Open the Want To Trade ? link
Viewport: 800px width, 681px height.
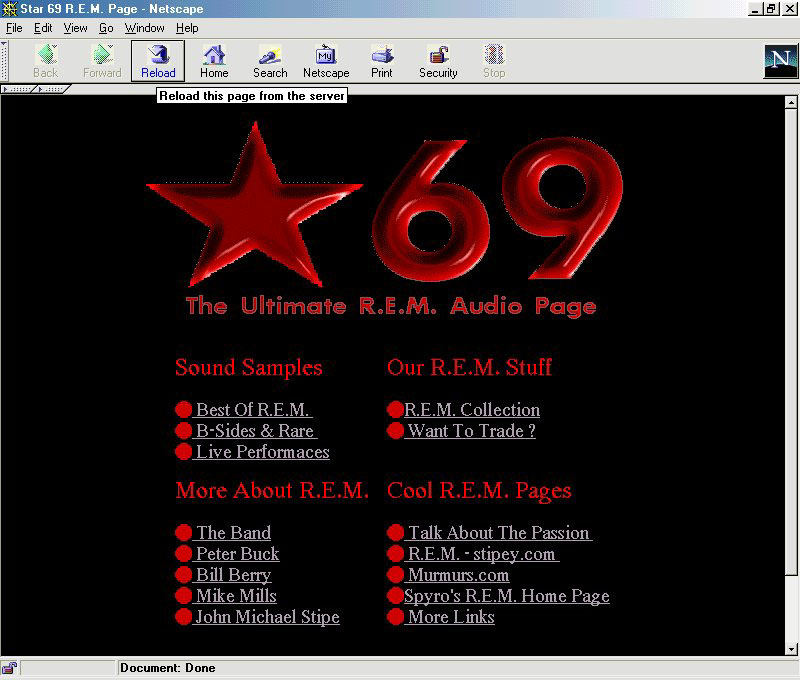[x=470, y=431]
